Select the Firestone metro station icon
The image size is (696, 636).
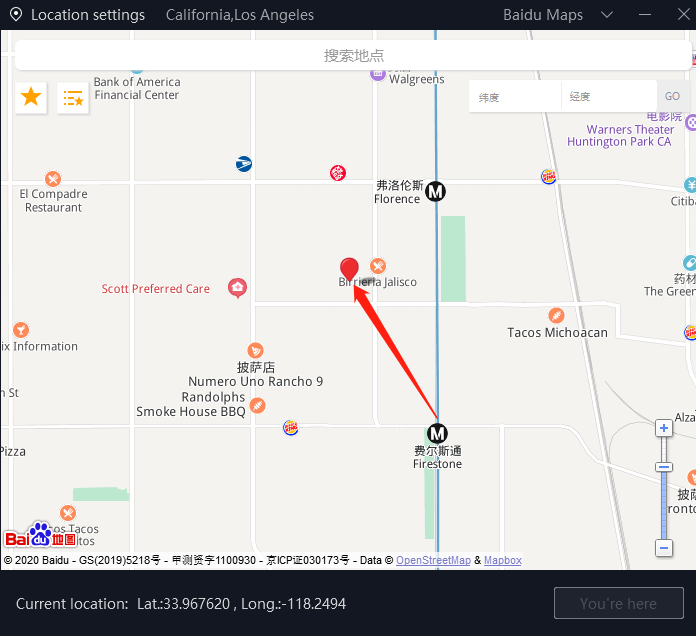tap(437, 433)
